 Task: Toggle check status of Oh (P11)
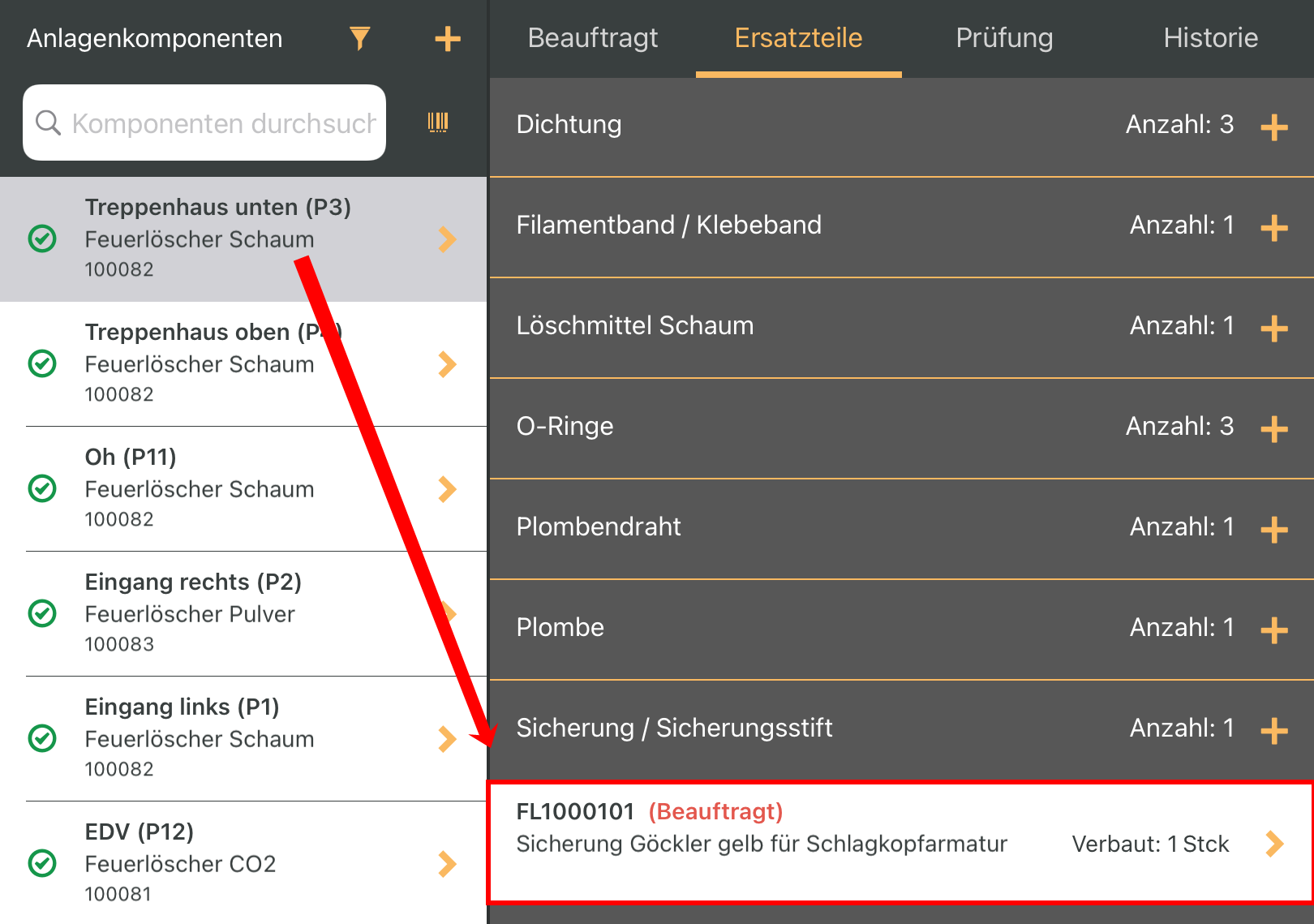pyautogui.click(x=42, y=488)
